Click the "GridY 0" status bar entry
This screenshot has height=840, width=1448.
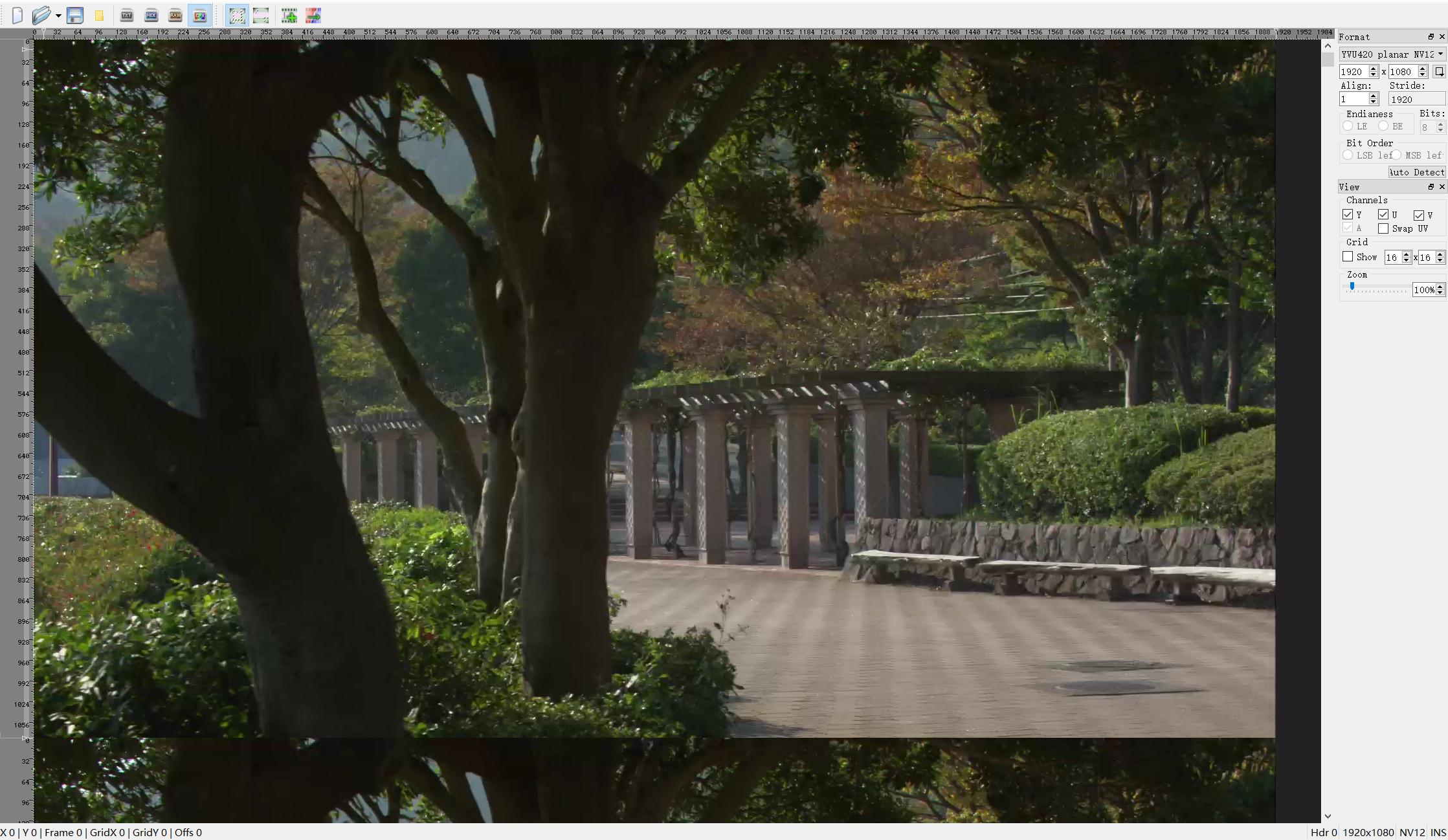point(150,833)
